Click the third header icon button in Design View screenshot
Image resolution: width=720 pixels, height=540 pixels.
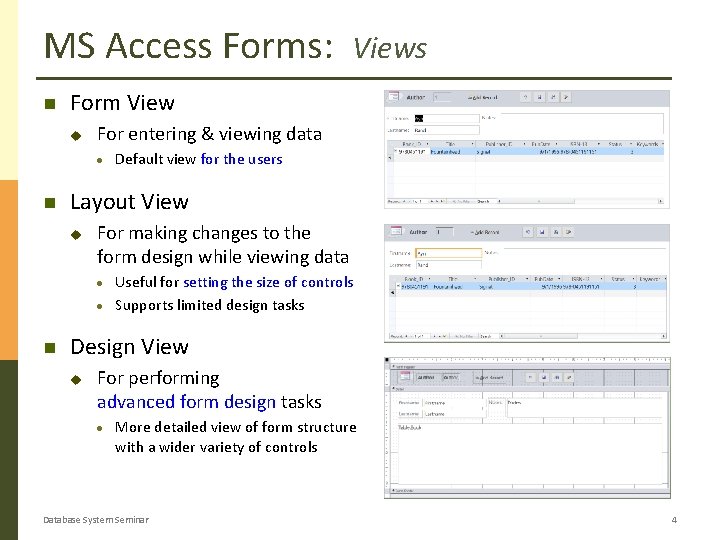click(x=557, y=377)
